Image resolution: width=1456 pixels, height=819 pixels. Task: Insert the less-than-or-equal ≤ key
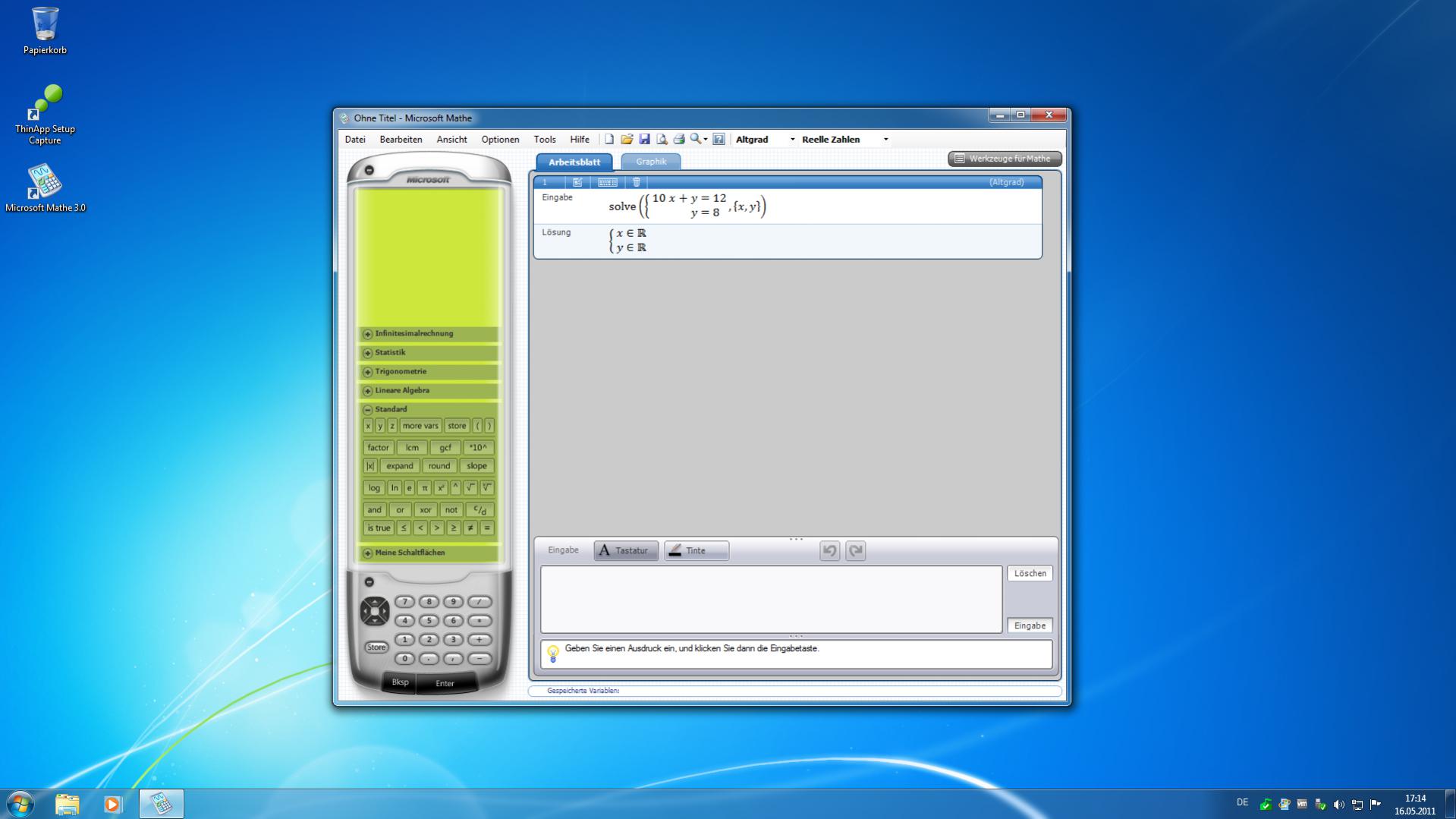pyautogui.click(x=404, y=528)
